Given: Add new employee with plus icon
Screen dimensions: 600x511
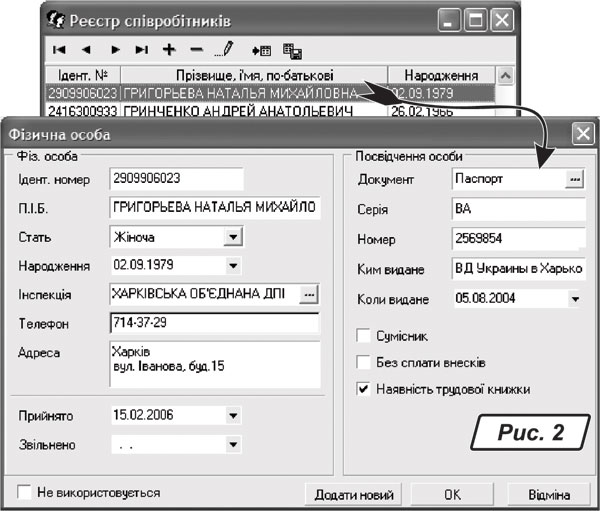Looking at the screenshot, I should [169, 49].
